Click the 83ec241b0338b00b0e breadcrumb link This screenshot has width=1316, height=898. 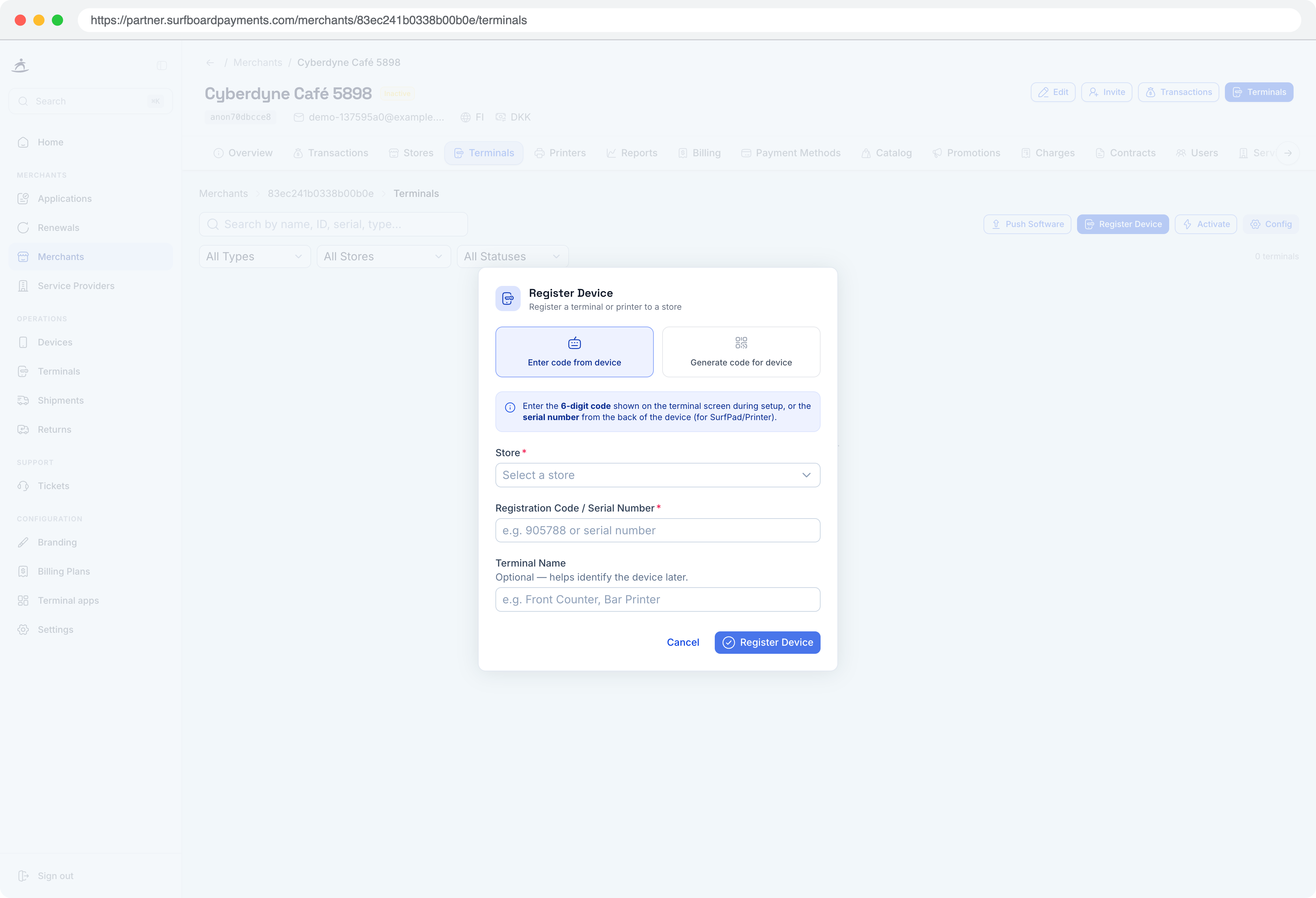point(321,194)
